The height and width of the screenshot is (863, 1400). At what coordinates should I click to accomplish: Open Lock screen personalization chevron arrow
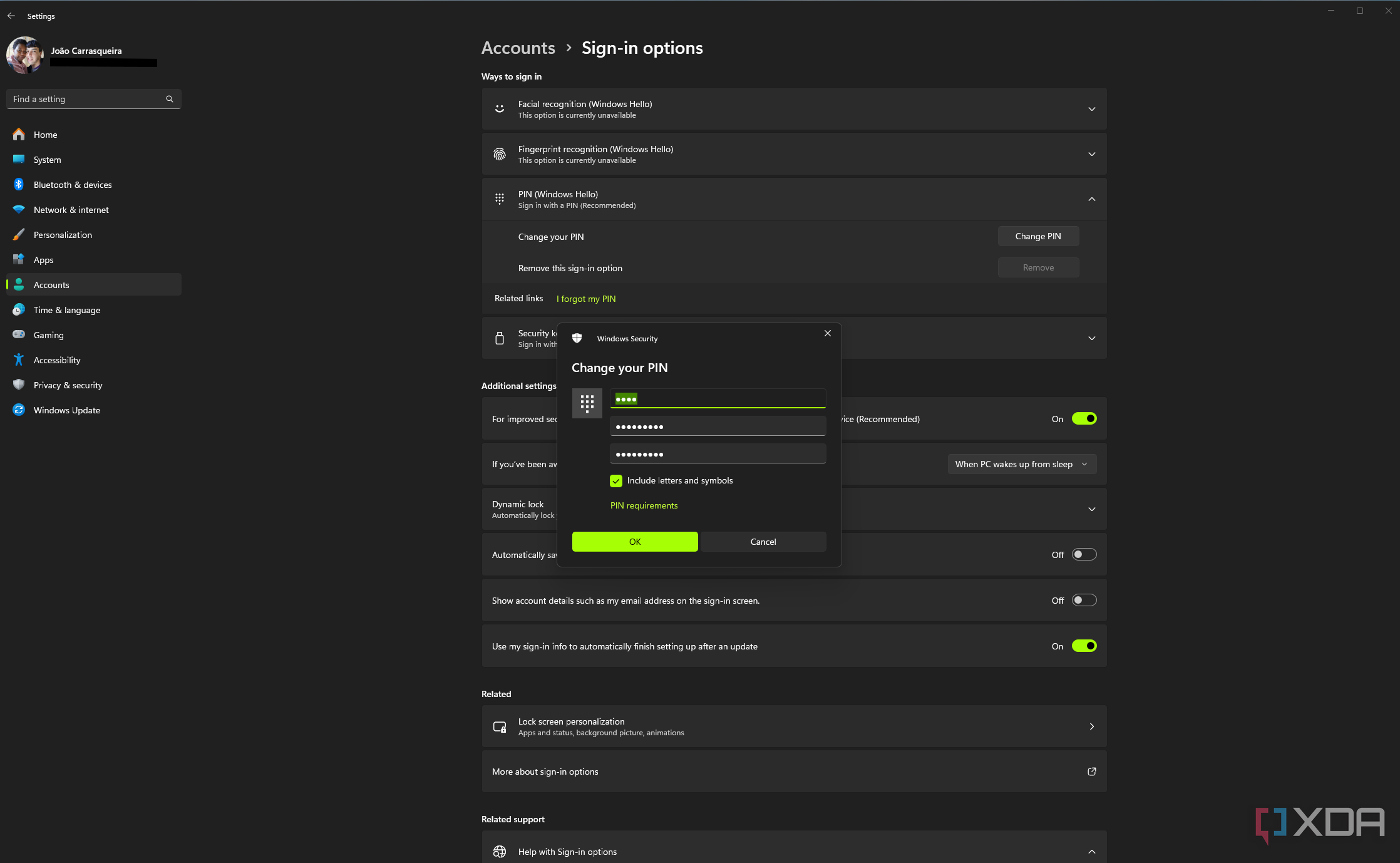[1091, 726]
